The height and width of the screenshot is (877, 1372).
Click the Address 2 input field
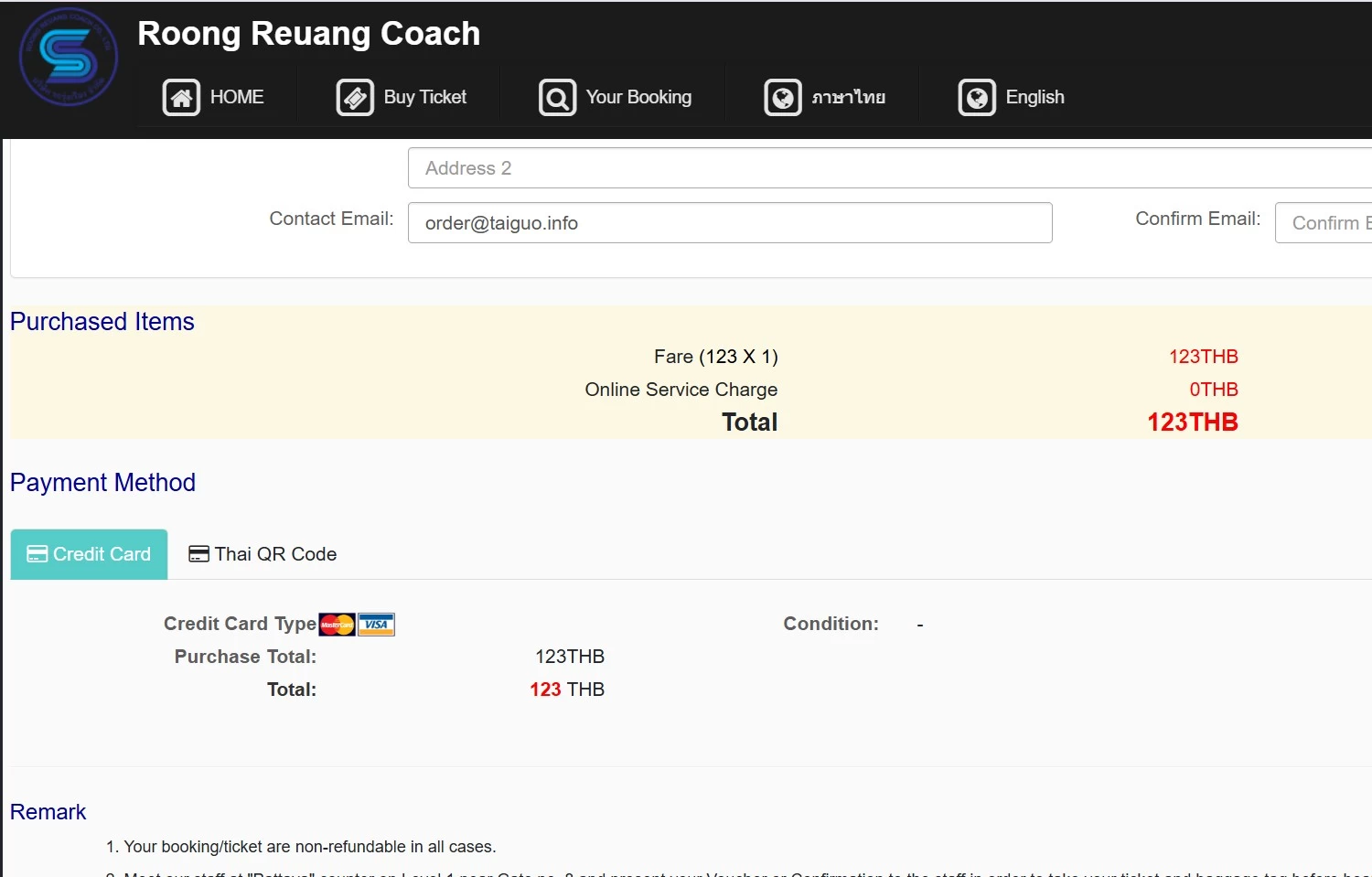(x=890, y=168)
